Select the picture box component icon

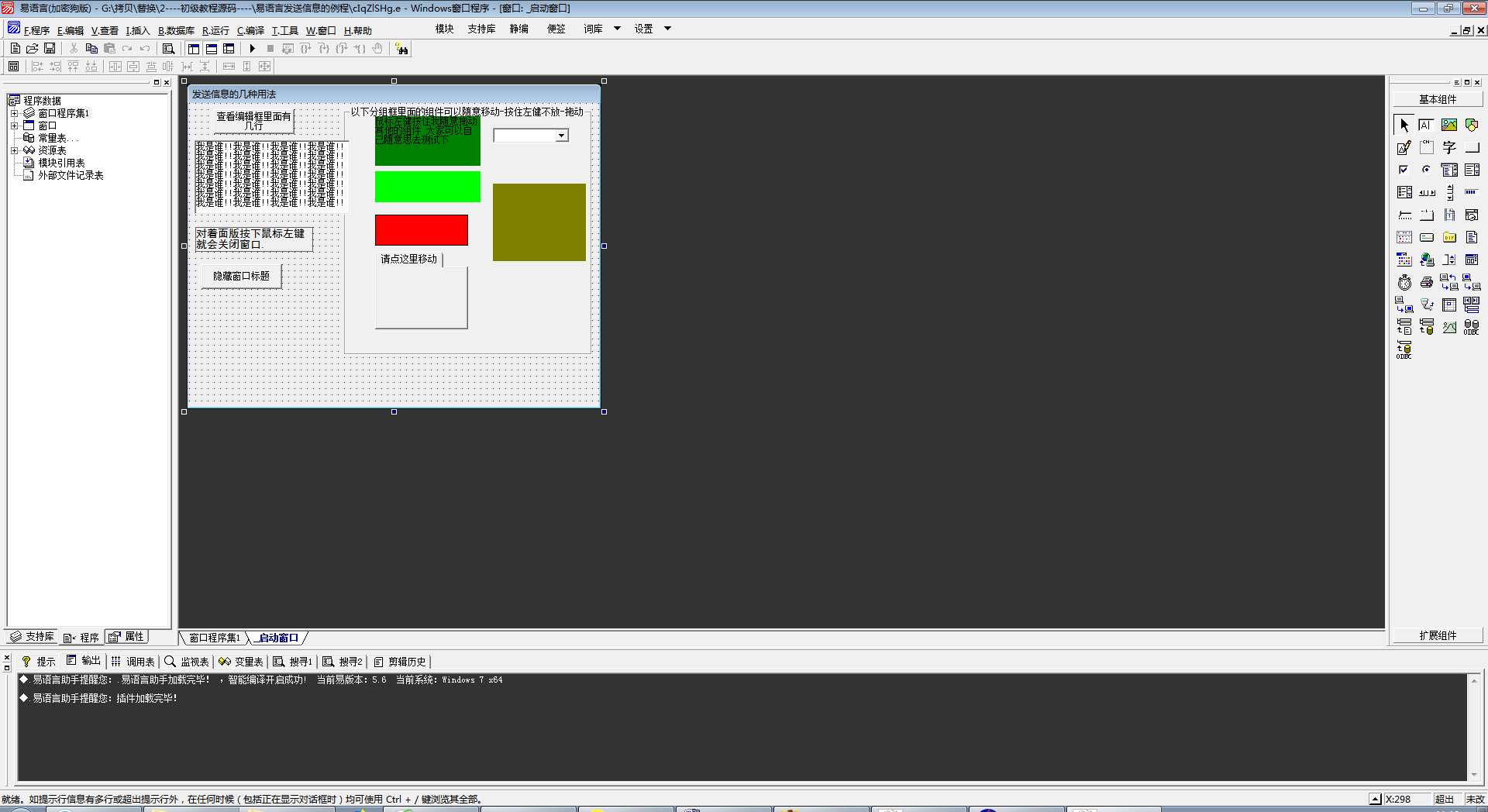pos(1449,125)
